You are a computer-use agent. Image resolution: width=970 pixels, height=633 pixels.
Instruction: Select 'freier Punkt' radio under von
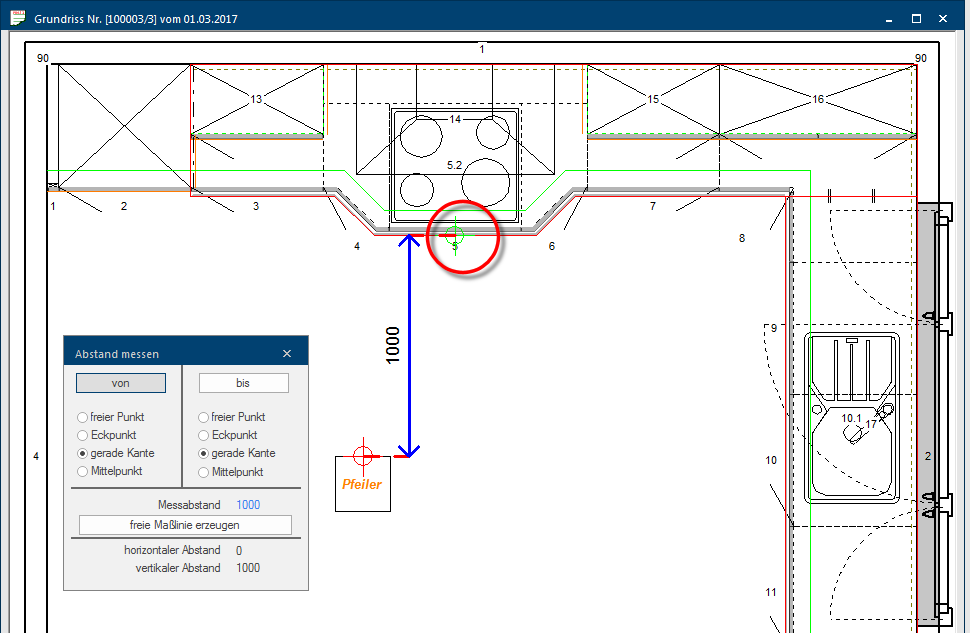click(82, 417)
